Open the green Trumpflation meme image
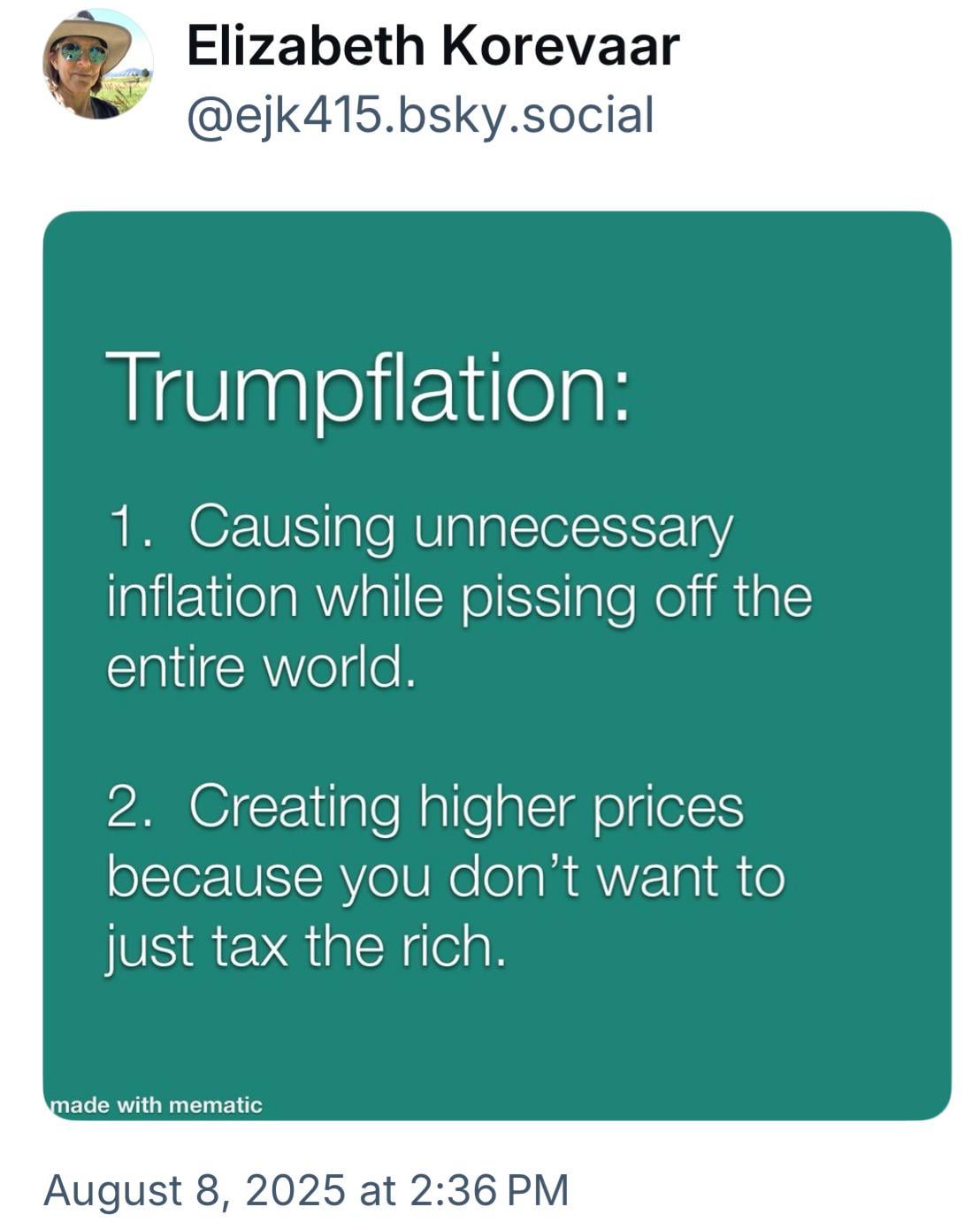 pos(497,665)
